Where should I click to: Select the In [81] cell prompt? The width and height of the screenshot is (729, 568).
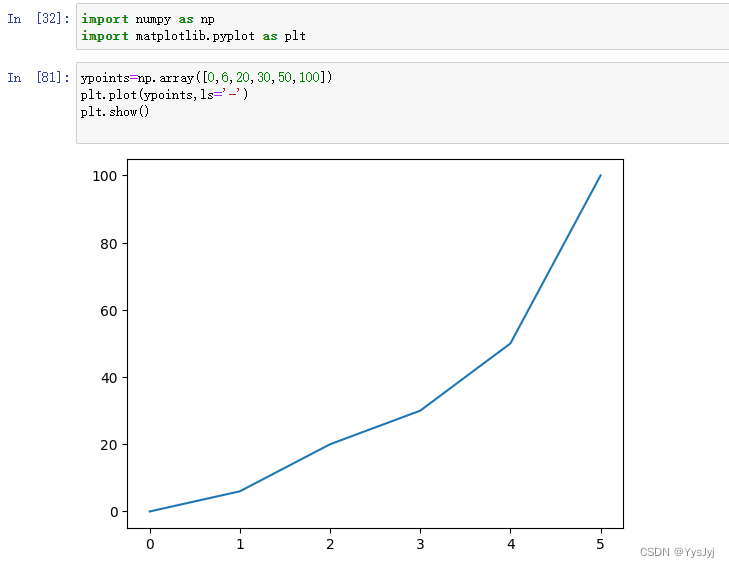38,78
